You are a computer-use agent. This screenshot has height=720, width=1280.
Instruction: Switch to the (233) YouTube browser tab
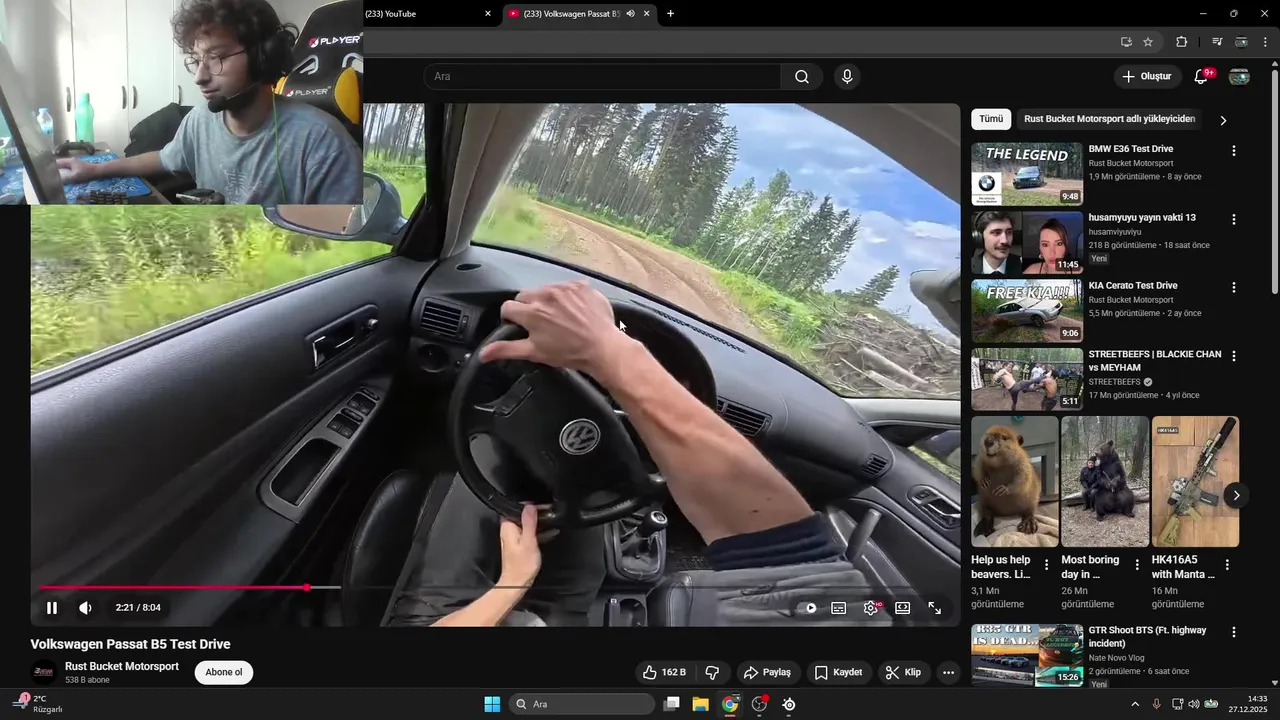click(x=420, y=14)
